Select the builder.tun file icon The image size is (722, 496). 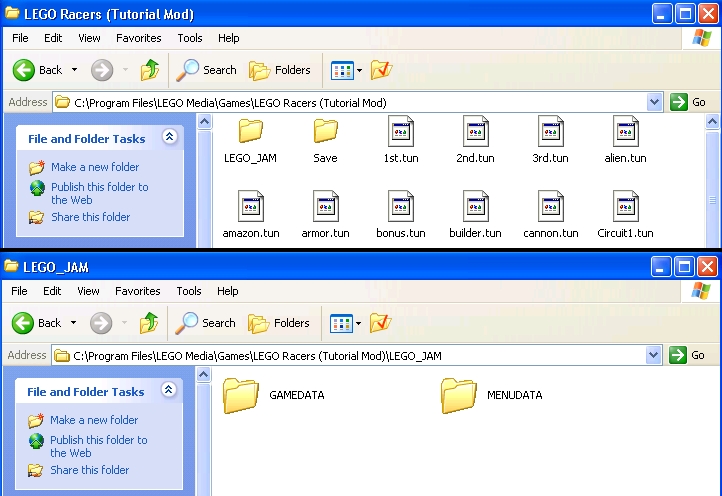(x=475, y=206)
